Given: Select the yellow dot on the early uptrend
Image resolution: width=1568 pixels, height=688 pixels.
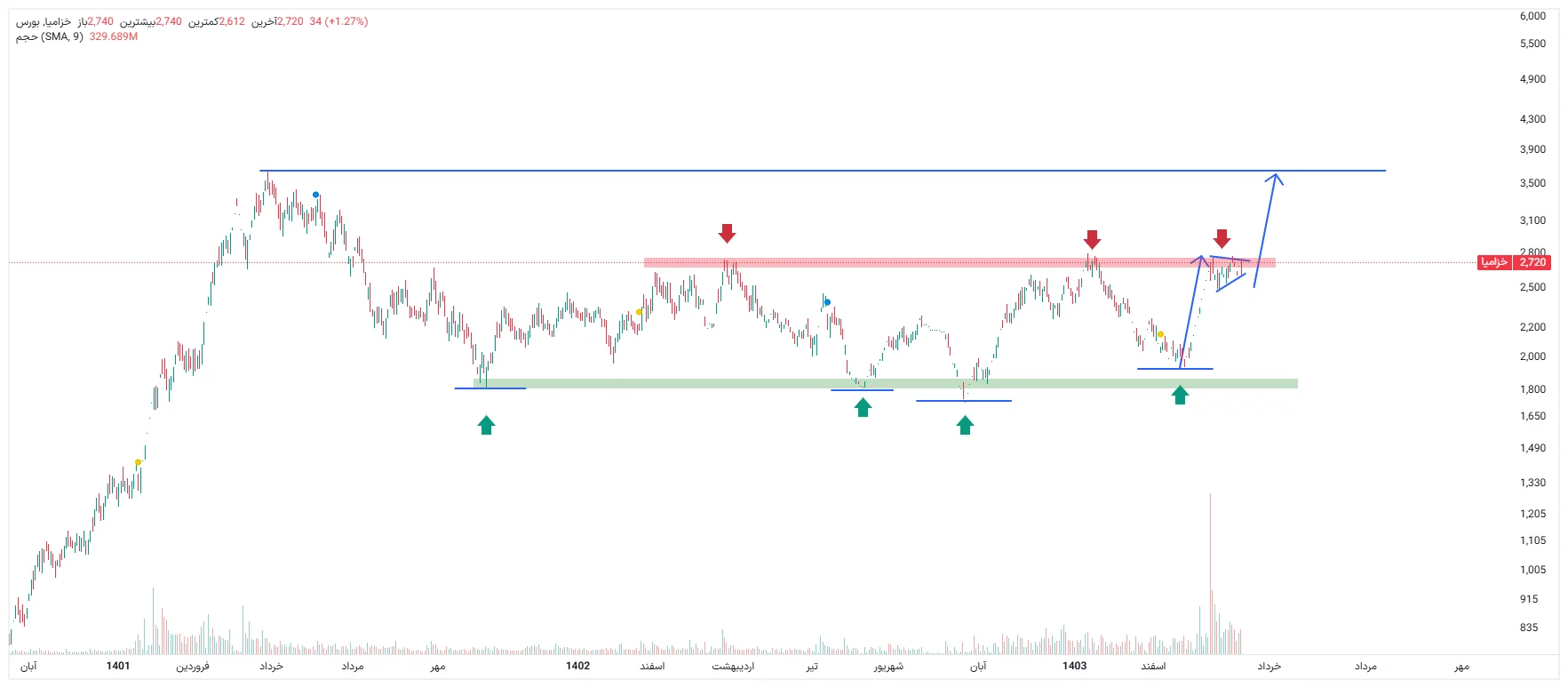Looking at the screenshot, I should pyautogui.click(x=138, y=462).
